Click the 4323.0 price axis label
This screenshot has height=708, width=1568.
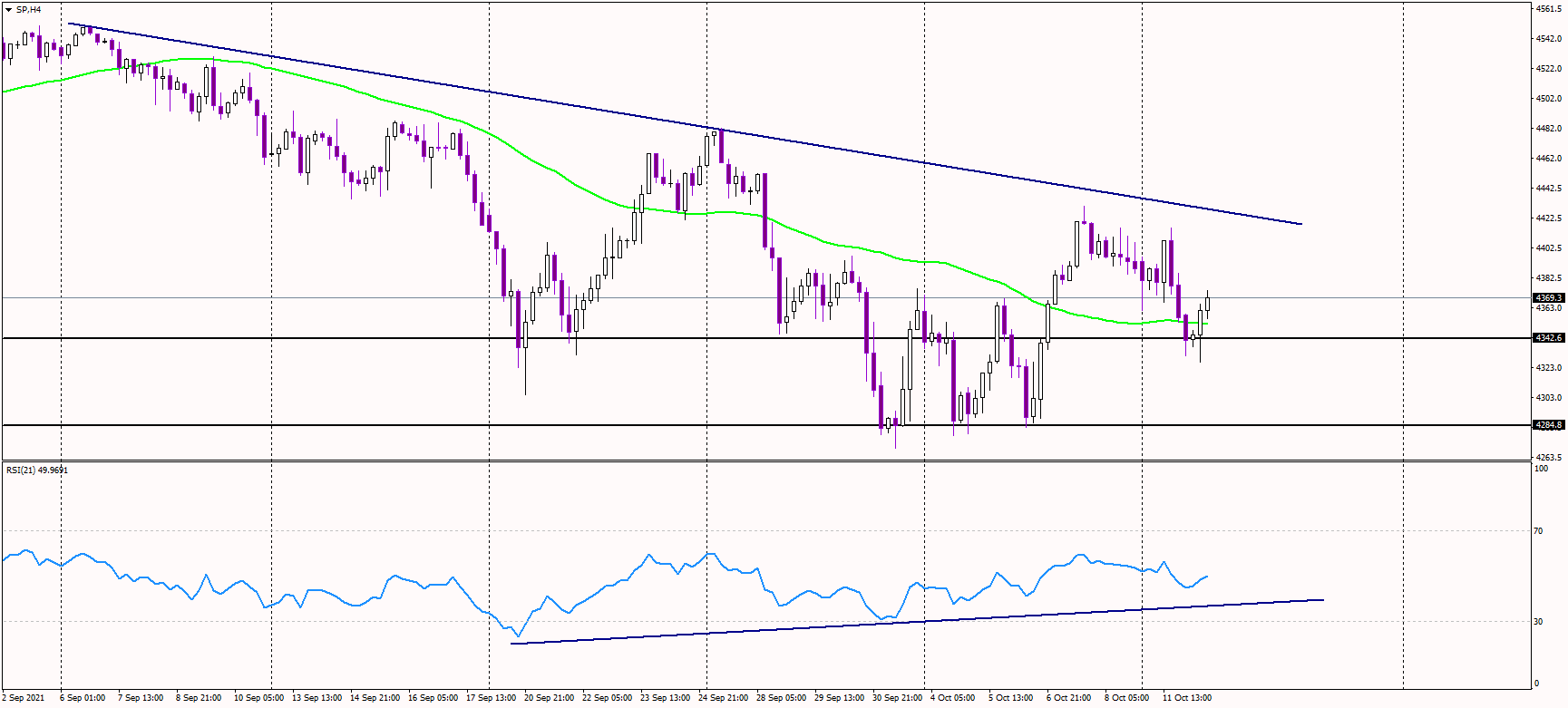point(1549,368)
